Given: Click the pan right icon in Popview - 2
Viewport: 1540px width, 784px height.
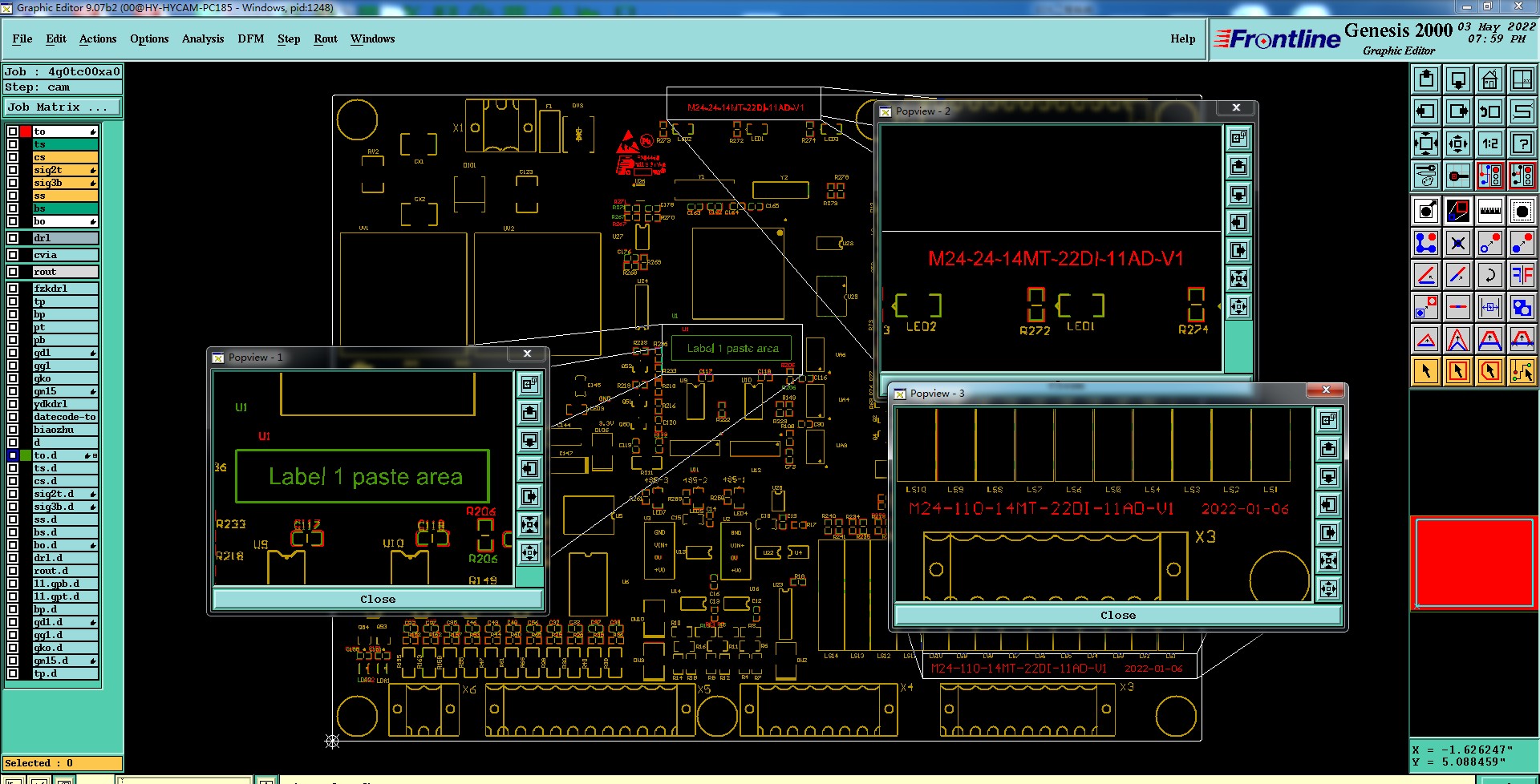Looking at the screenshot, I should (1238, 251).
